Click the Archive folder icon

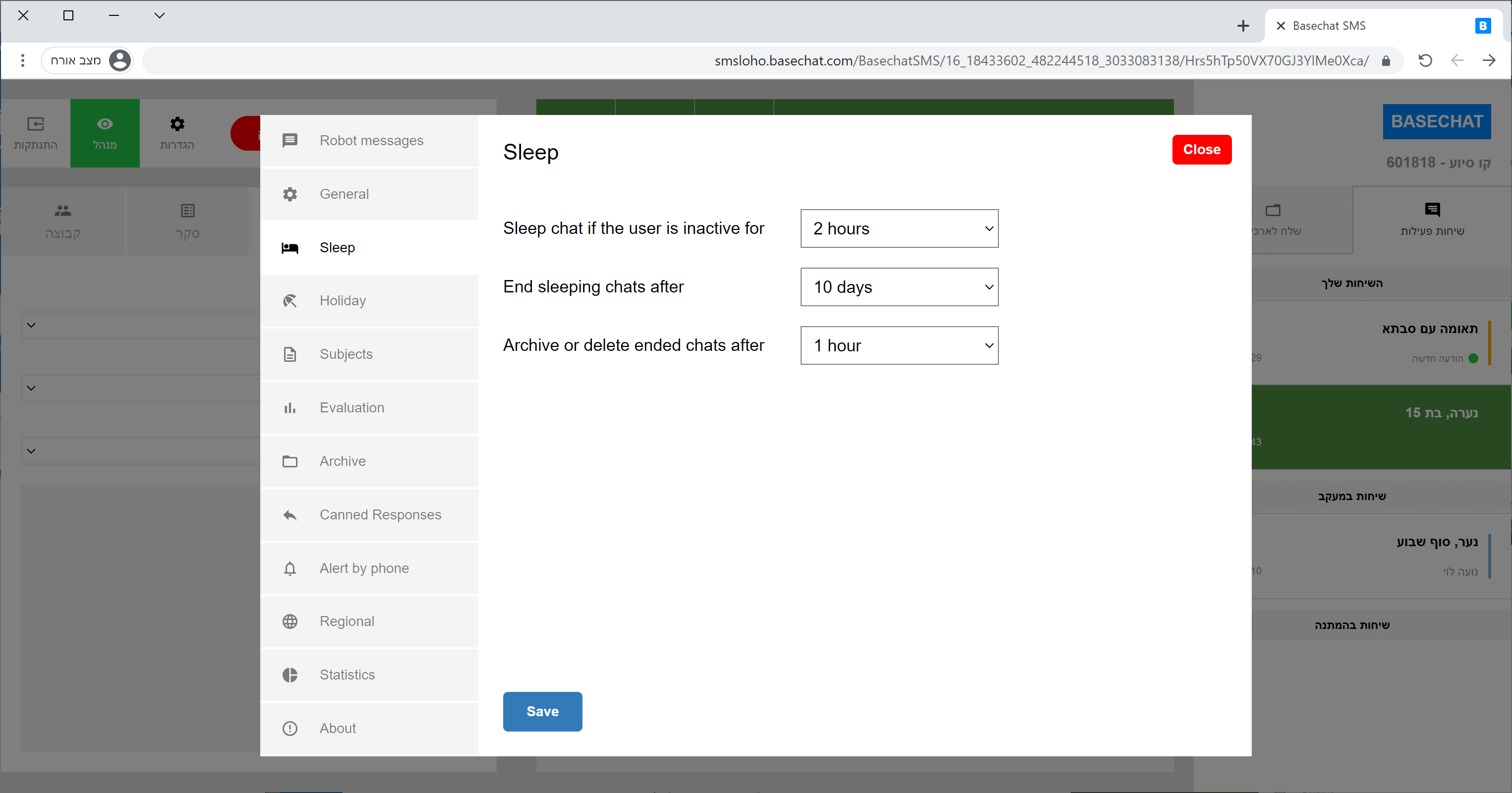coord(290,461)
